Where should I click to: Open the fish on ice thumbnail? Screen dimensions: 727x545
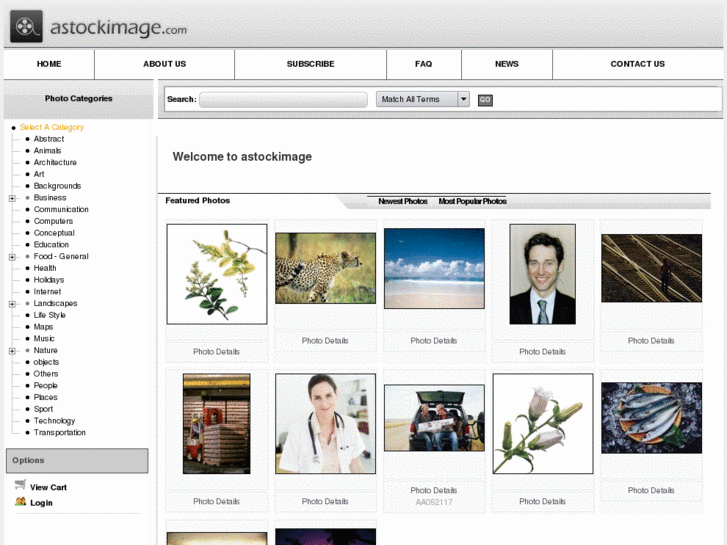(x=651, y=418)
